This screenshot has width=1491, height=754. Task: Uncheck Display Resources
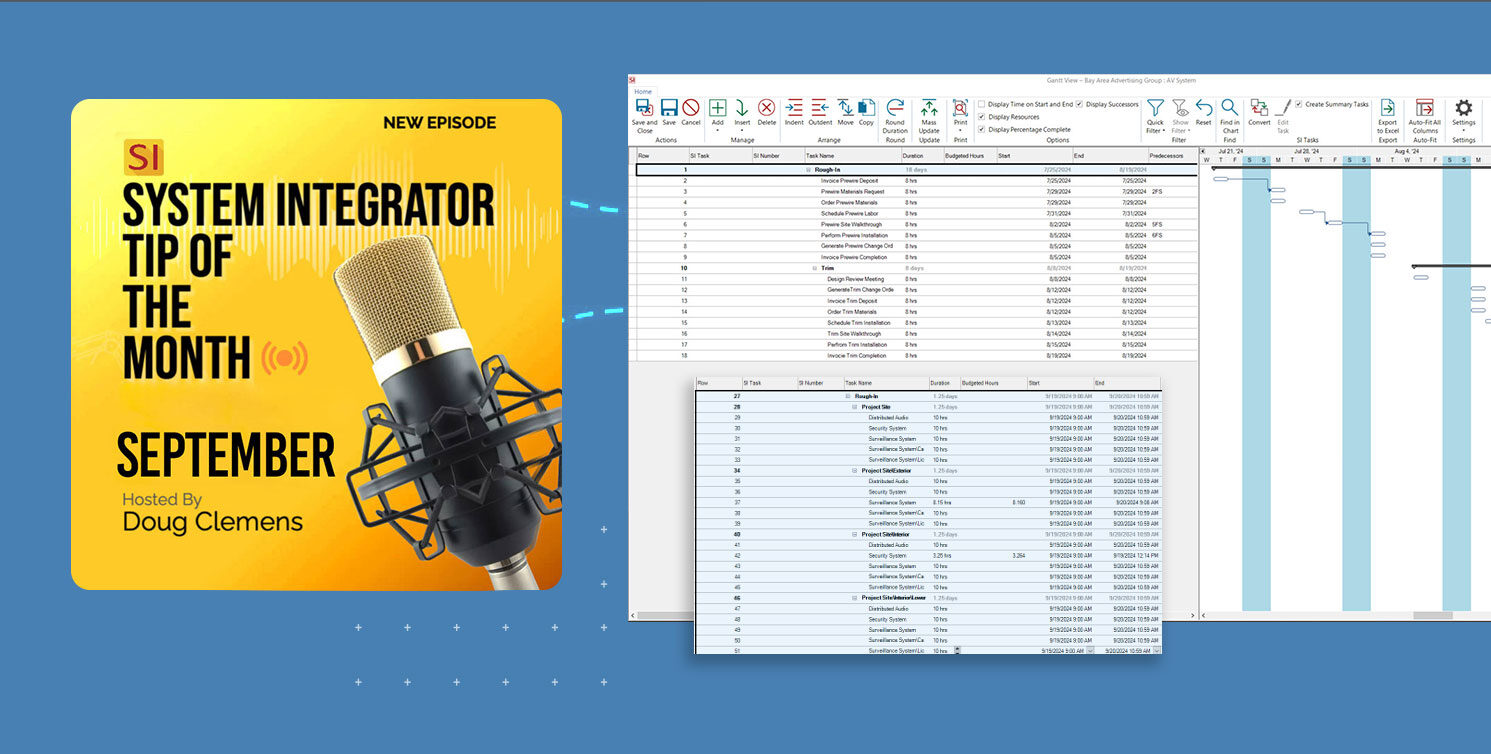pos(981,117)
